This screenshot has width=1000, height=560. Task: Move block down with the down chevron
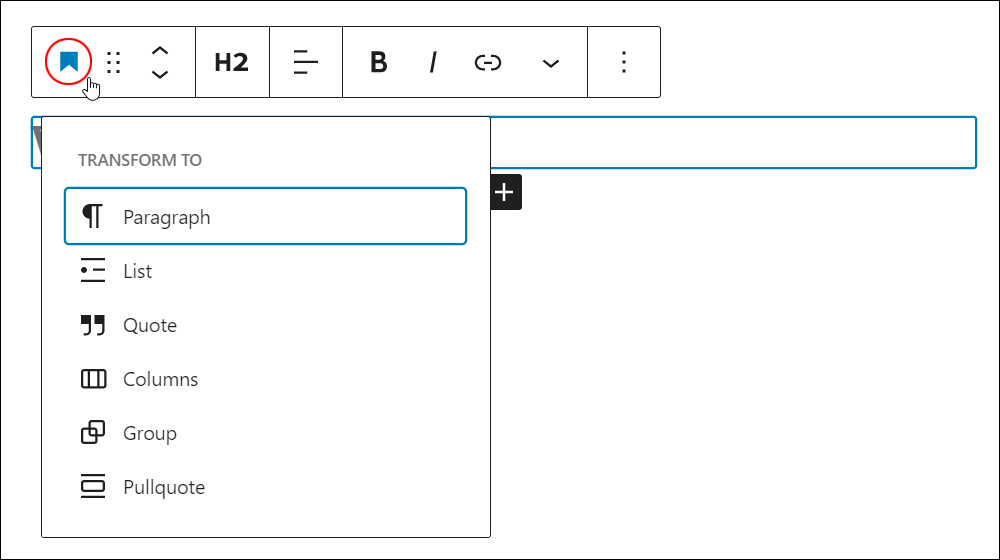click(x=160, y=74)
